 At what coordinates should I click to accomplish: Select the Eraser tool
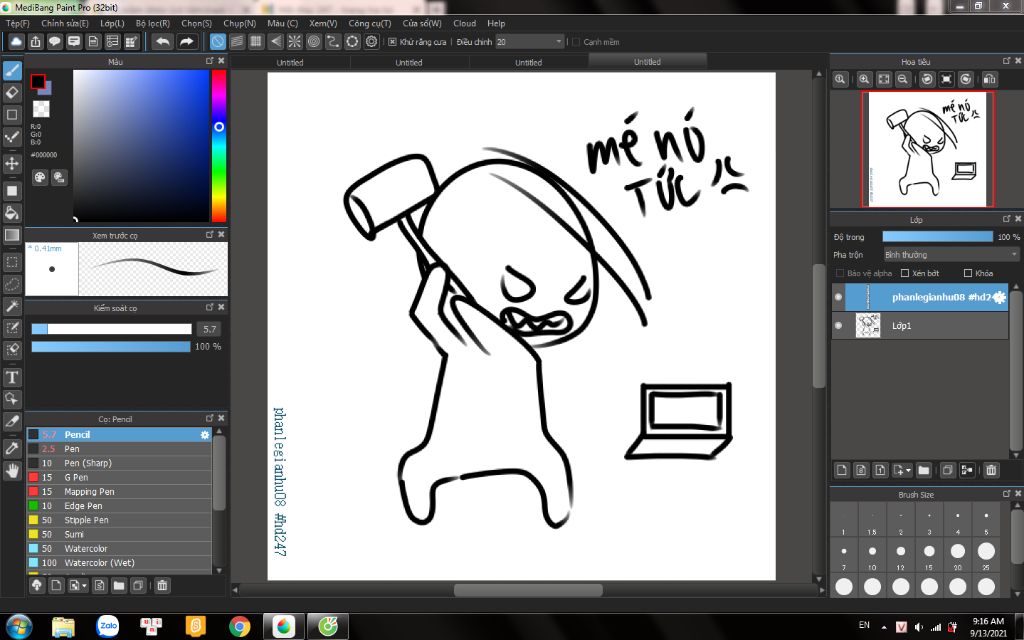pyautogui.click(x=12, y=92)
